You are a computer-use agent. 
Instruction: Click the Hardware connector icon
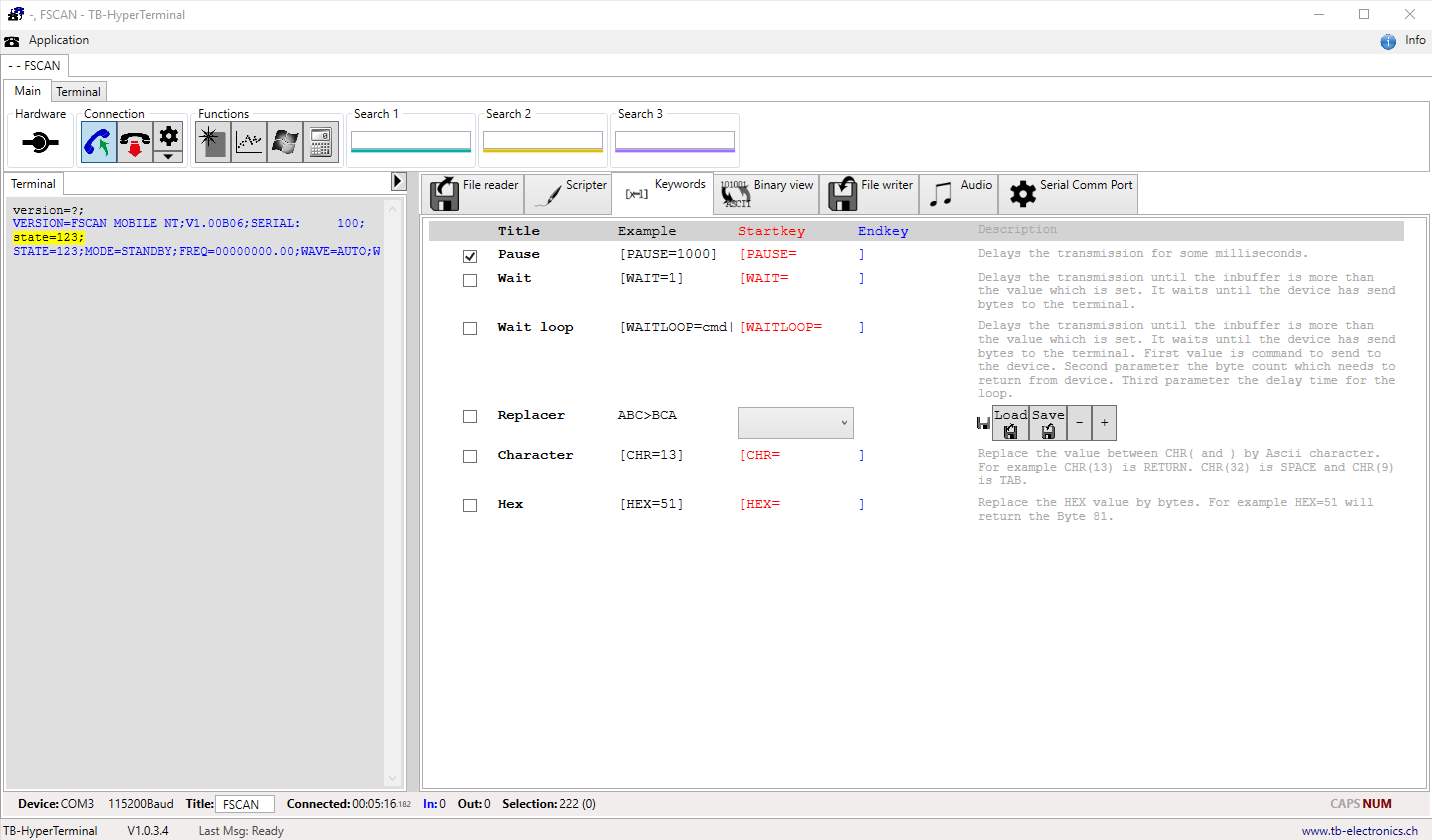(39, 143)
